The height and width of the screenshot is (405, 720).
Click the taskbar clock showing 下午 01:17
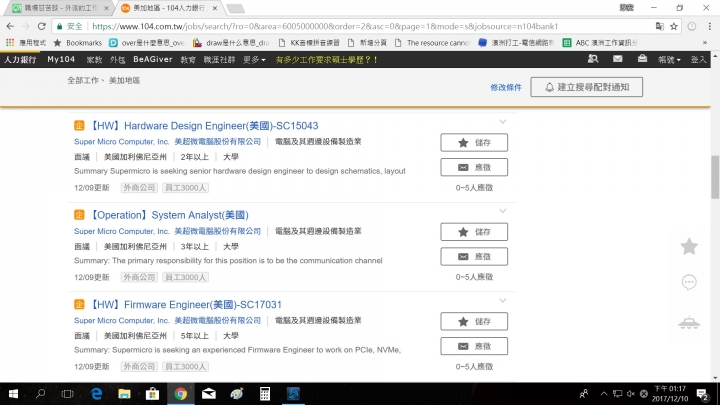click(x=670, y=394)
